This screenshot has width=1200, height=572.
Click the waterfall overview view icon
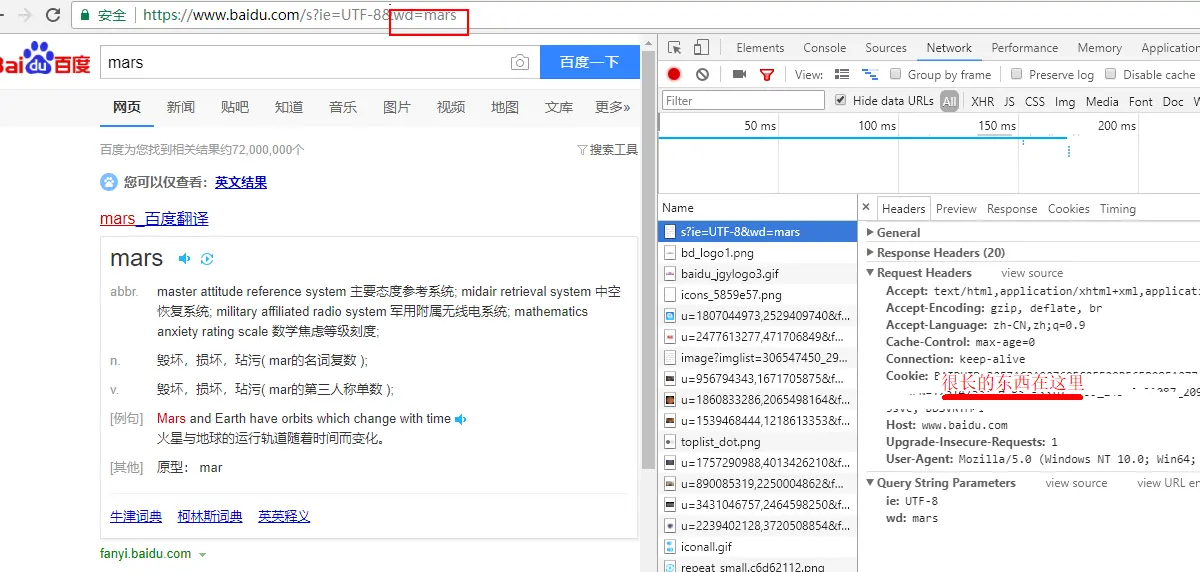[870, 74]
